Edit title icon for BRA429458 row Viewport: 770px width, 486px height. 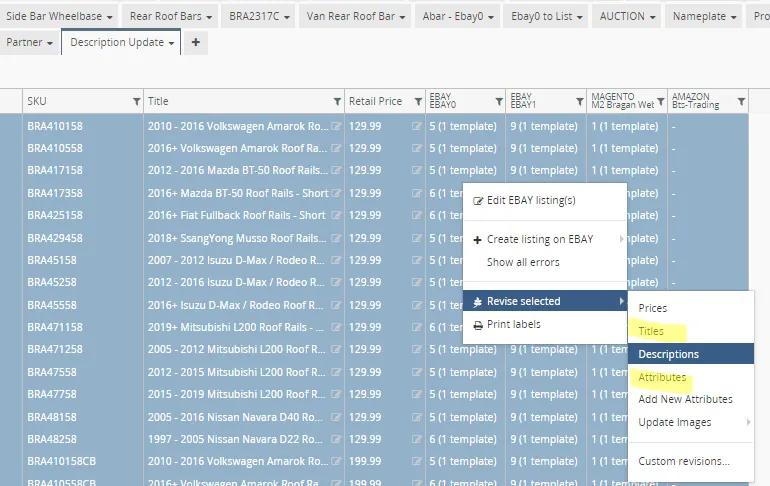pos(336,238)
